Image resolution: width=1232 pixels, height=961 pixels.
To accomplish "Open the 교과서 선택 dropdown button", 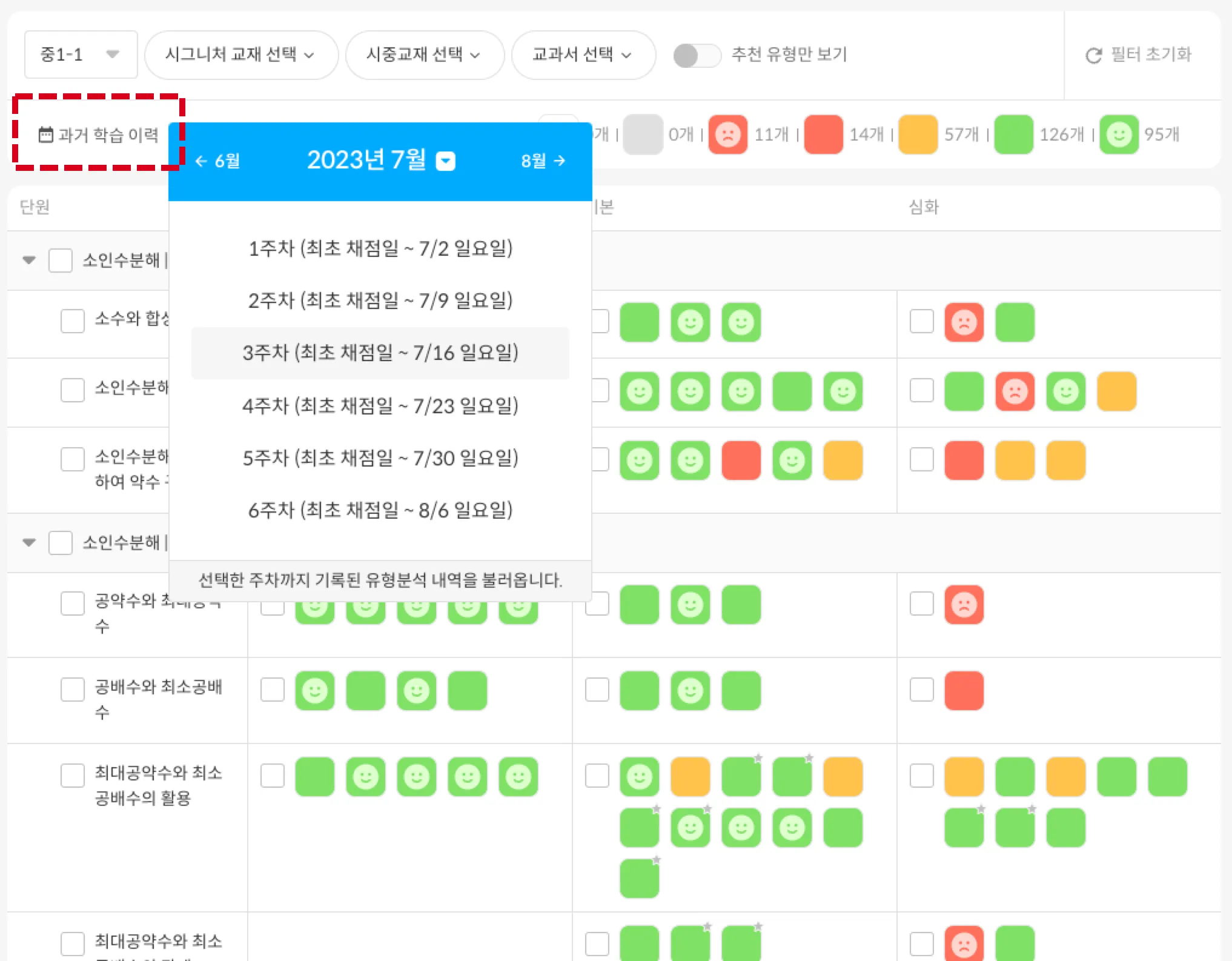I will tap(583, 55).
